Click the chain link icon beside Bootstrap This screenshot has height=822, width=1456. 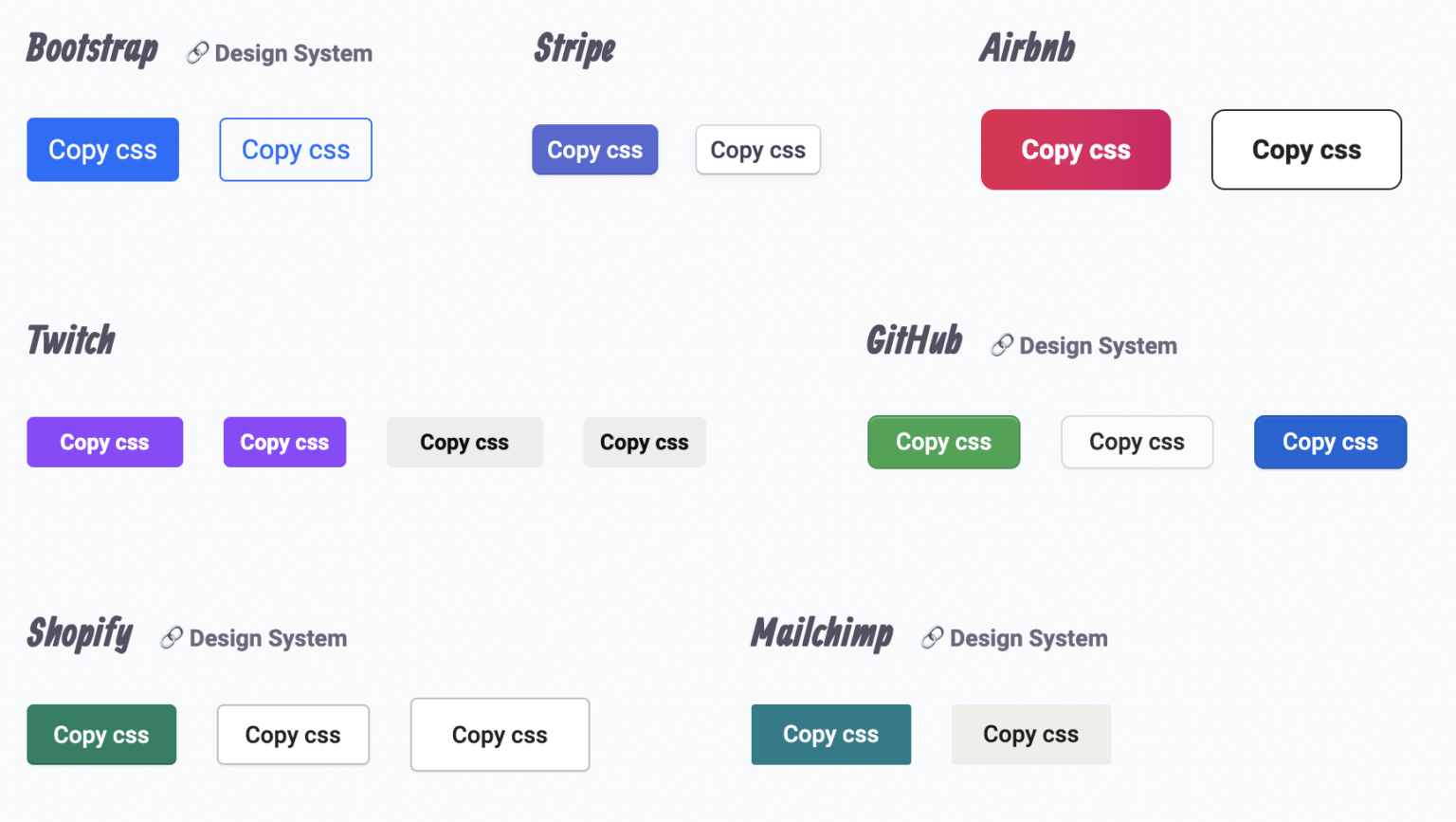pos(196,53)
